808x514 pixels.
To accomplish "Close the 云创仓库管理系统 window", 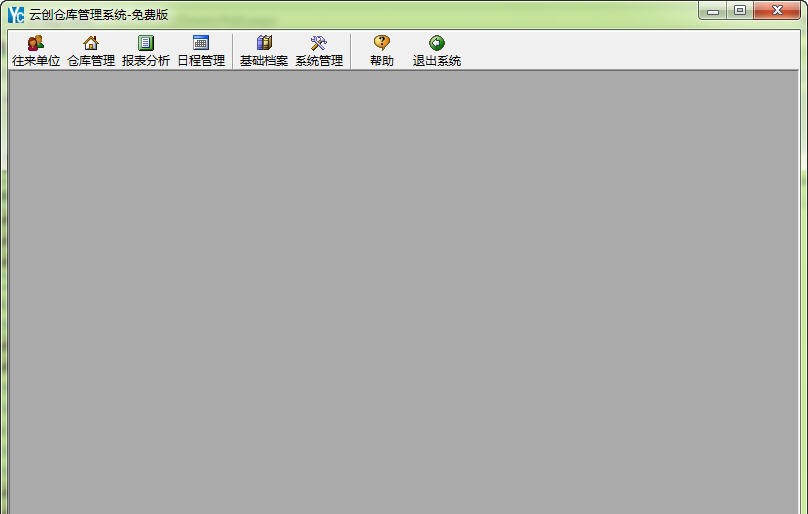I will pyautogui.click(x=777, y=10).
